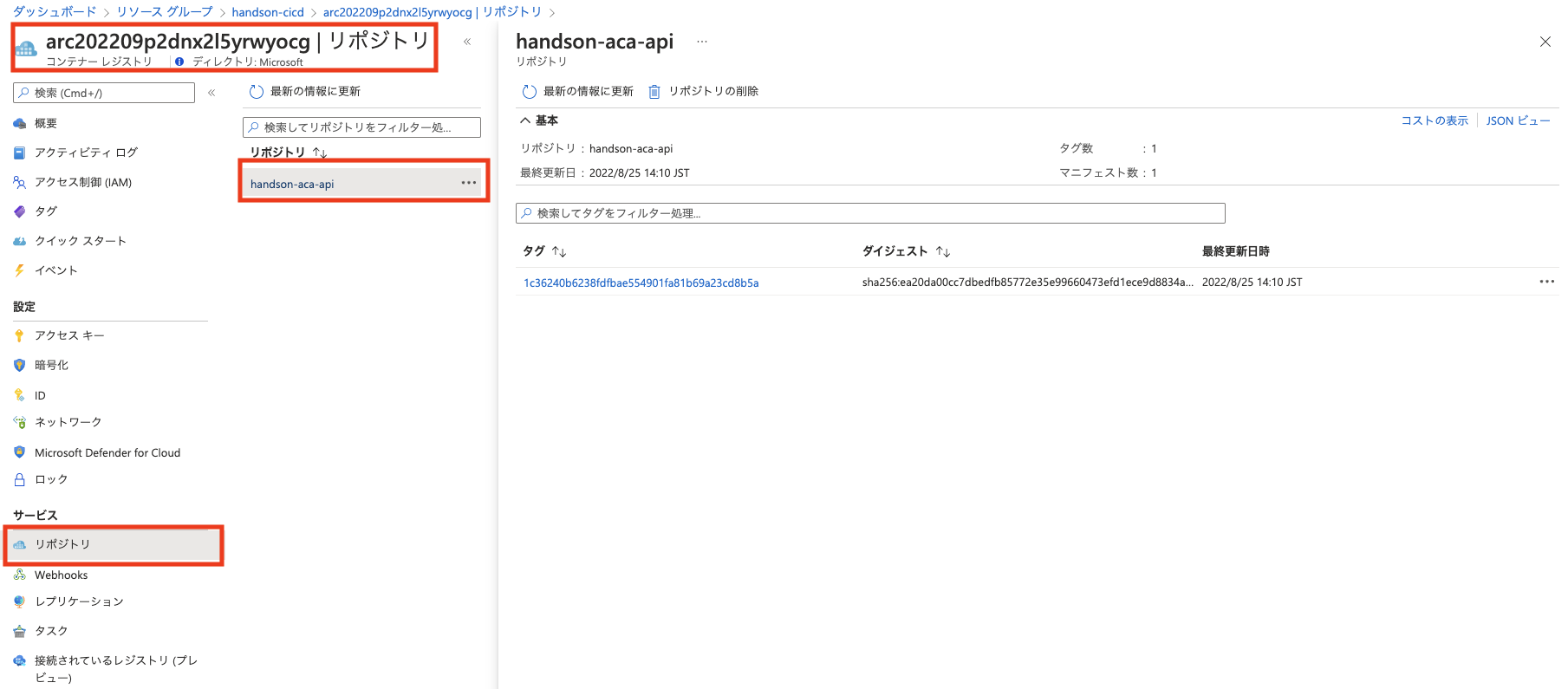Go to ダッシュボード in the breadcrumb

pos(55,12)
